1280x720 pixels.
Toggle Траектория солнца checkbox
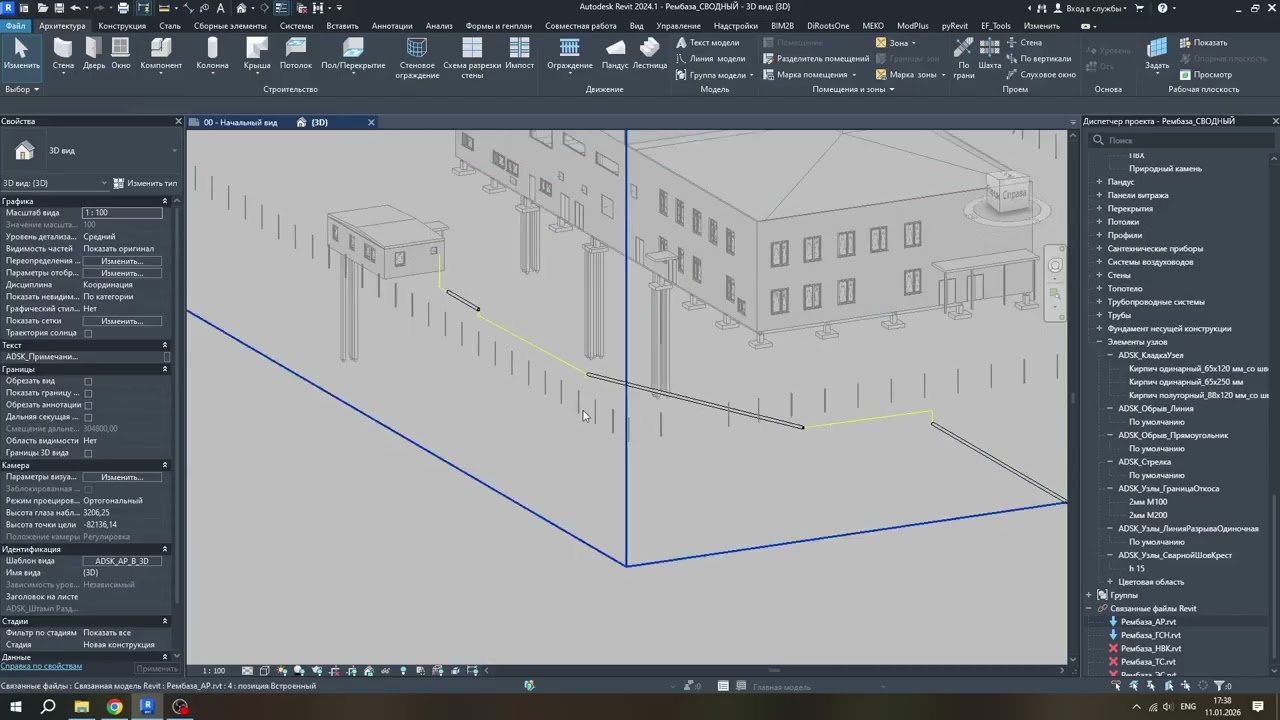88,333
